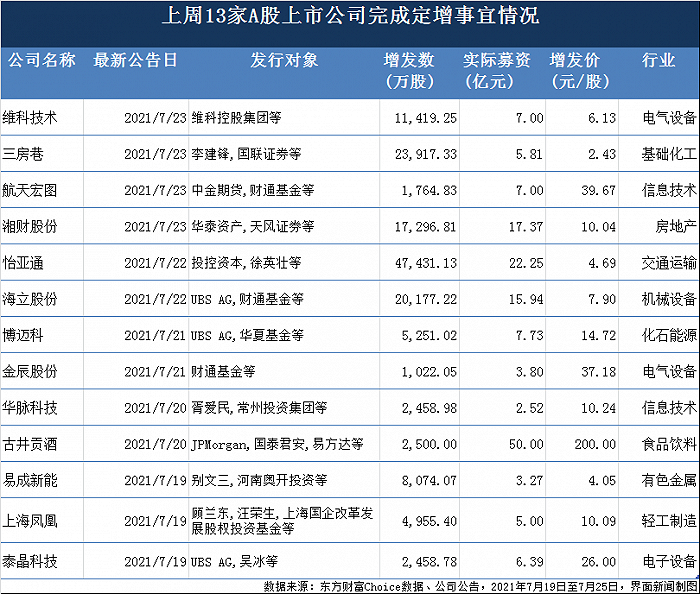Click the issue price 37.18
Screen dimensions: 700x594
pyautogui.click(x=599, y=371)
